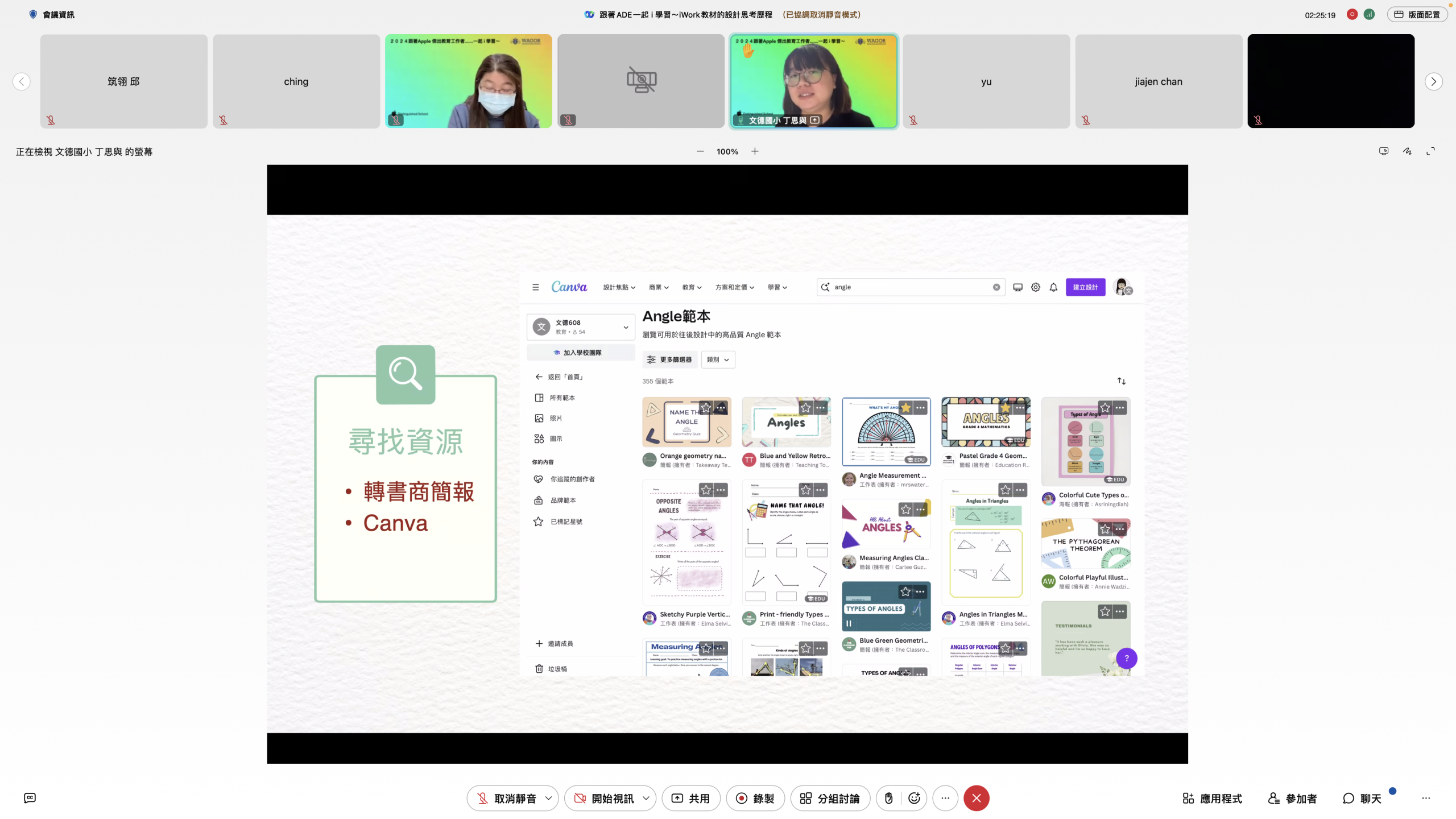
Task: Click 共用 to share content
Action: point(690,798)
